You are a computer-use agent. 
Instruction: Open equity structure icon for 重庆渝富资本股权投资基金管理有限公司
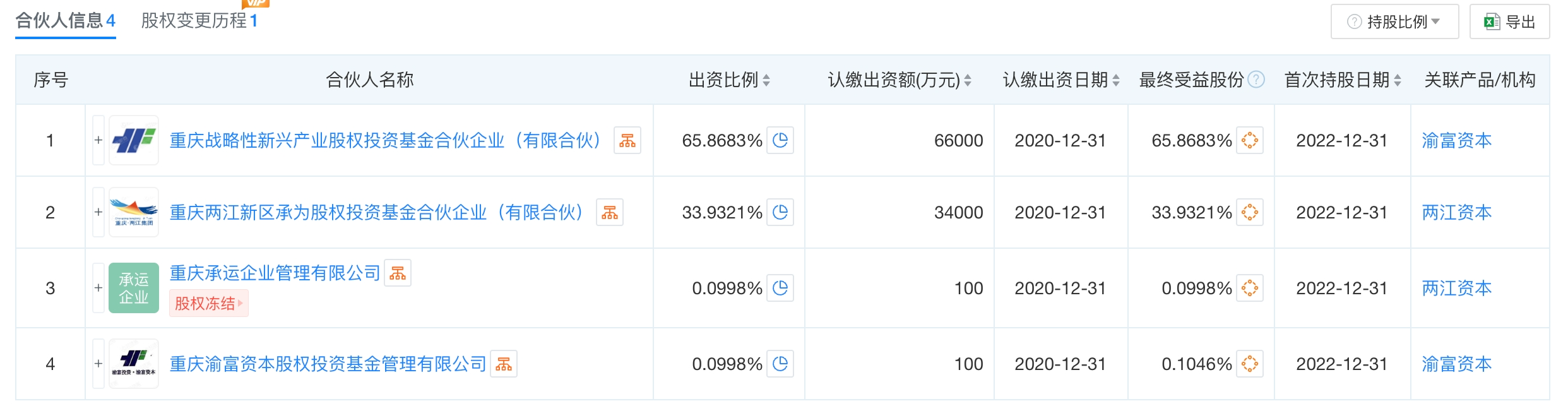(504, 364)
